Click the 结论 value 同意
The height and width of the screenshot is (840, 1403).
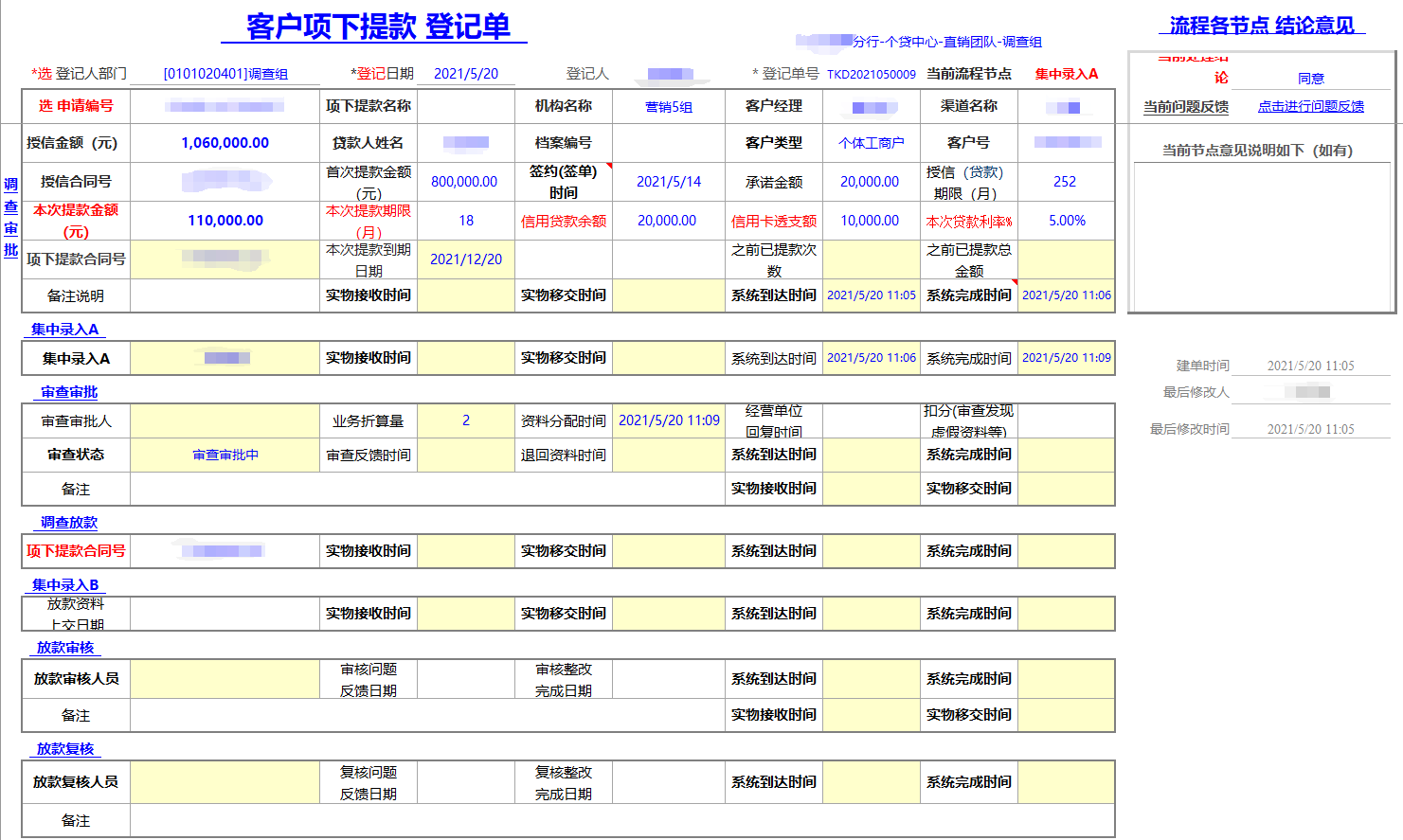[x=1311, y=79]
